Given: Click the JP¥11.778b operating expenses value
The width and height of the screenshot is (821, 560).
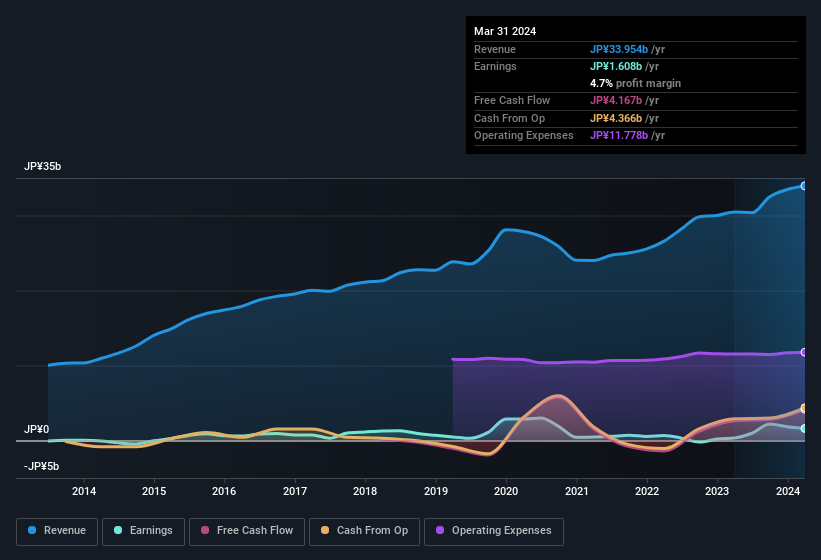Looking at the screenshot, I should point(619,135).
